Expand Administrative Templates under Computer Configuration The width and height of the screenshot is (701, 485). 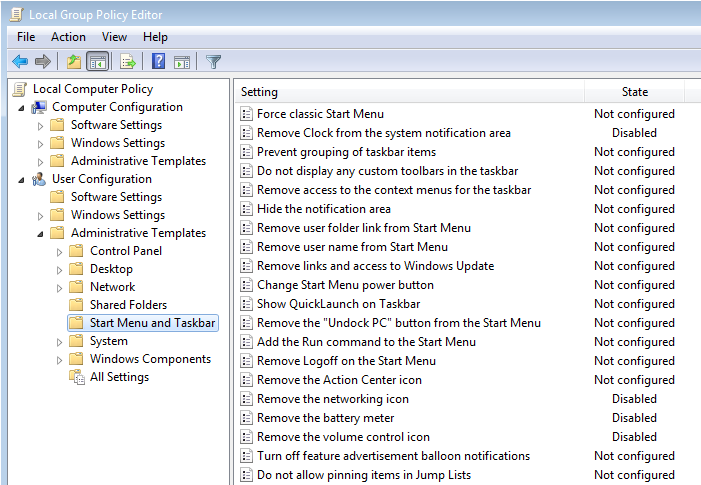pyautogui.click(x=40, y=162)
